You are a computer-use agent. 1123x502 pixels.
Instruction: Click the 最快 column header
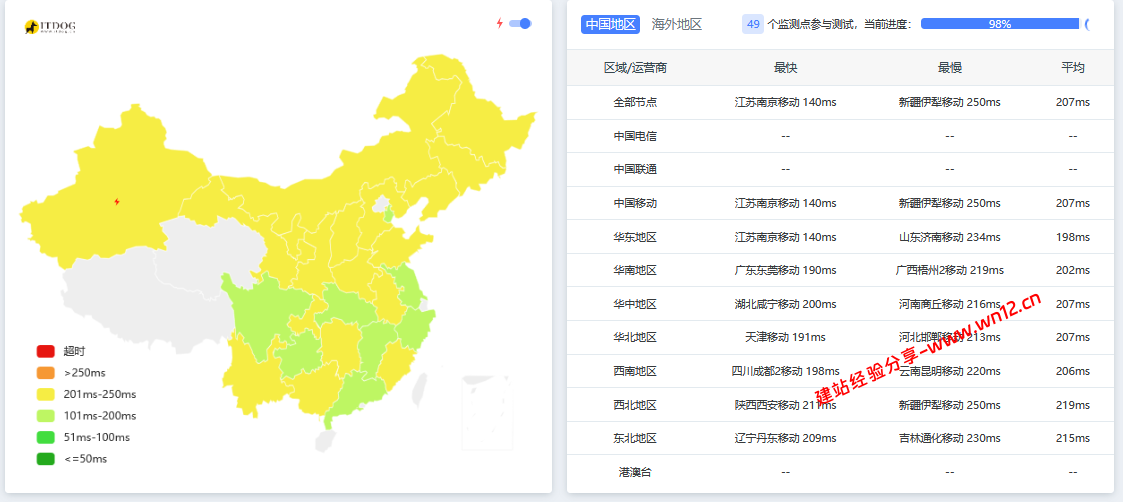[786, 68]
